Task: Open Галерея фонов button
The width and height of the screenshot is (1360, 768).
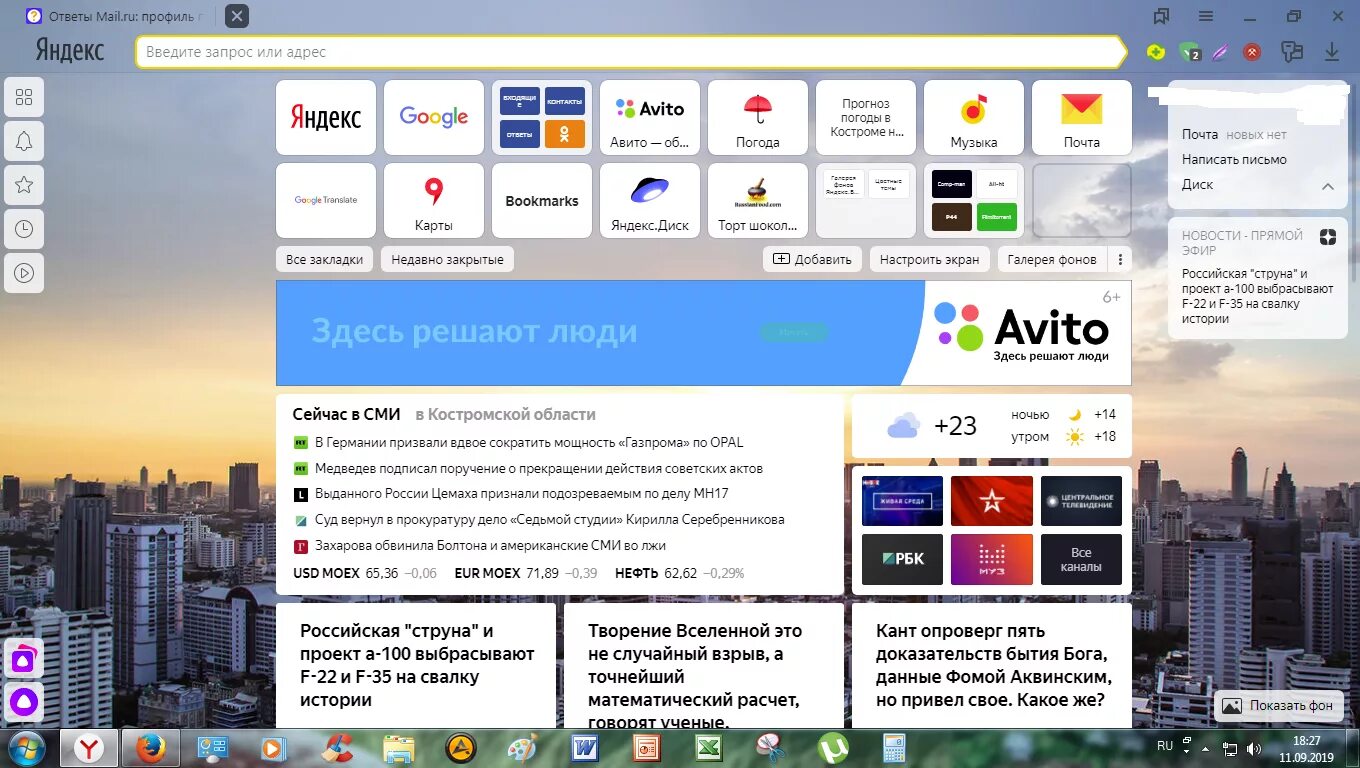Action: (x=1052, y=259)
